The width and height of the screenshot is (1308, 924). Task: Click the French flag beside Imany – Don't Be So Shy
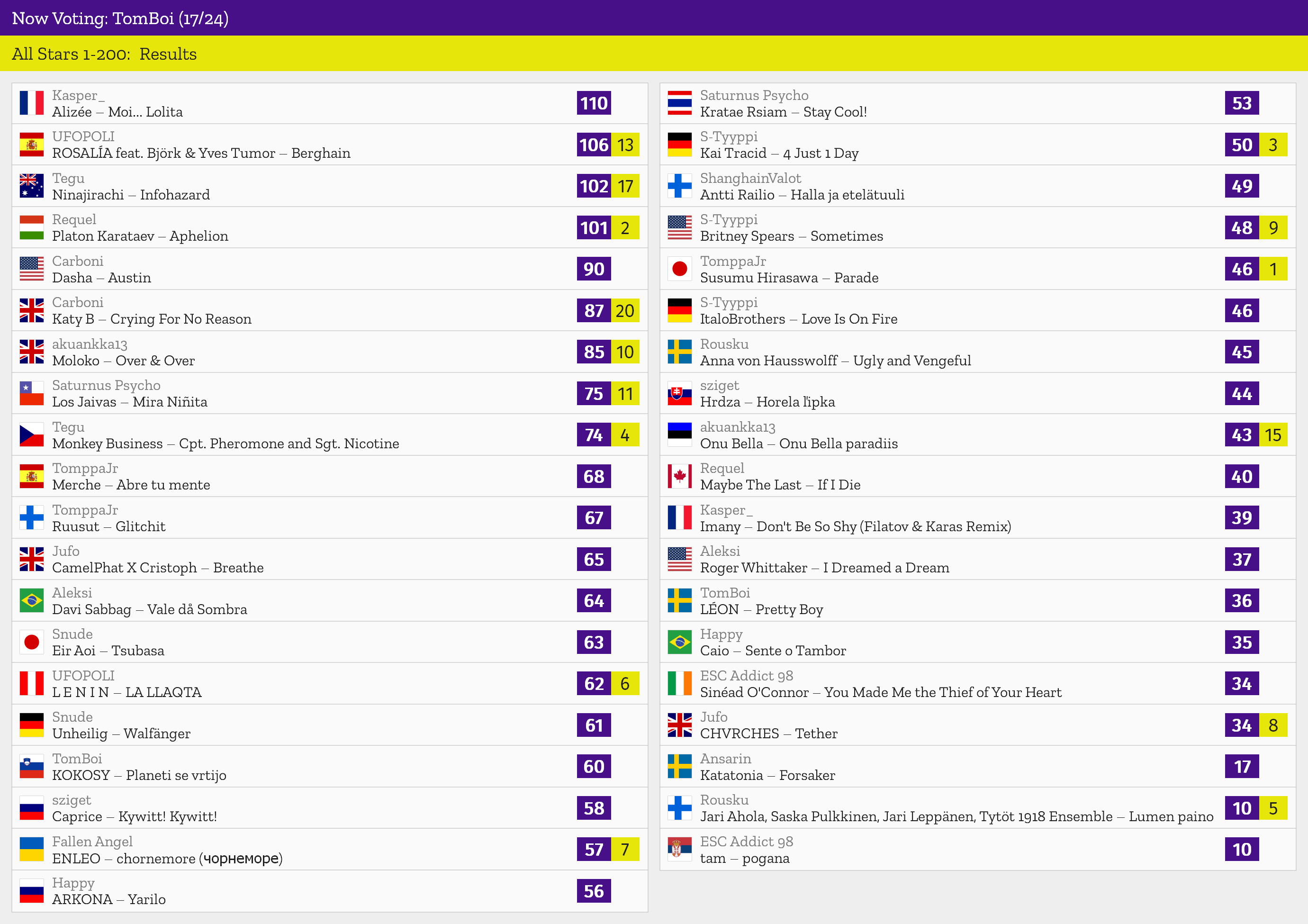pos(680,518)
